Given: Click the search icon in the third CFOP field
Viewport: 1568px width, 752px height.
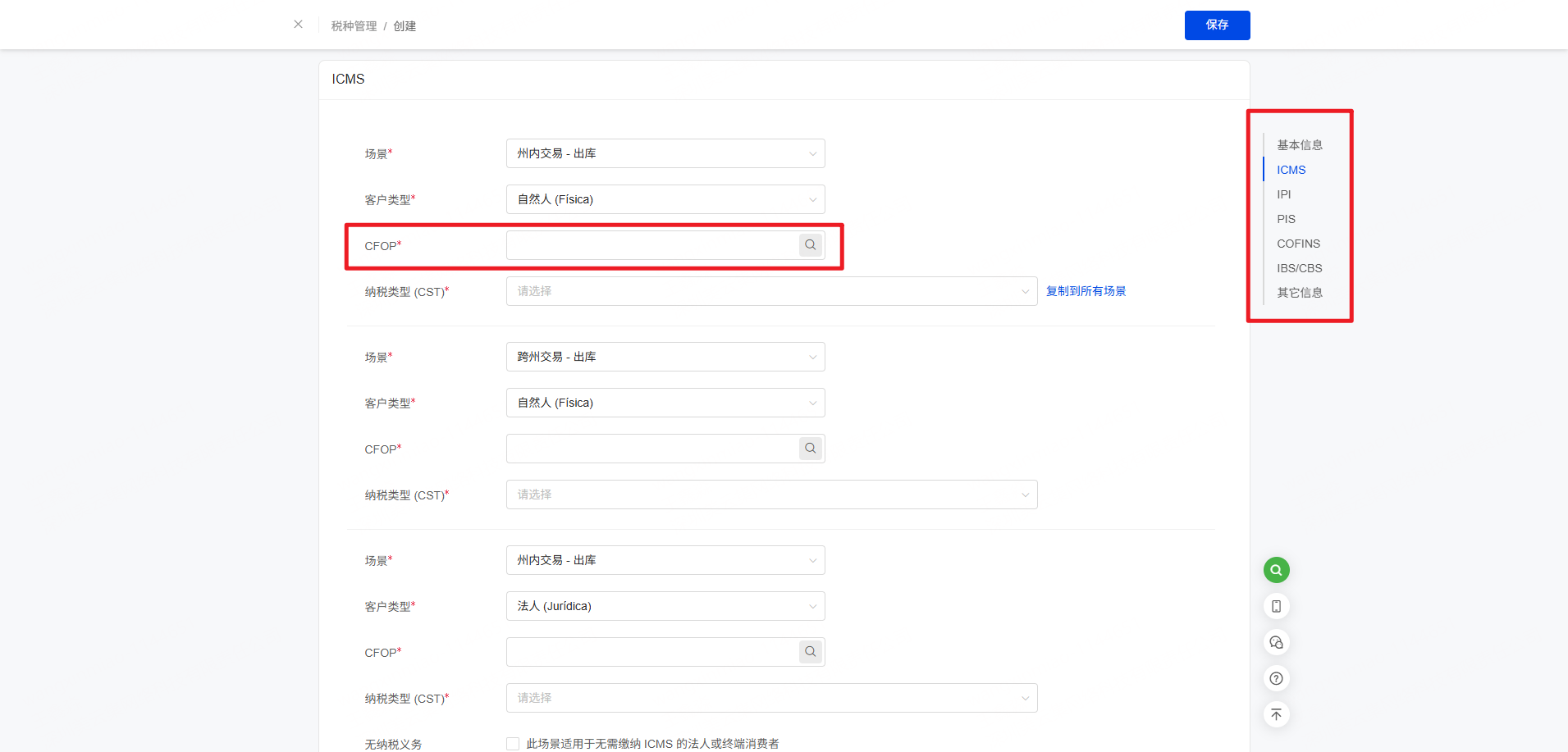Looking at the screenshot, I should (x=810, y=652).
